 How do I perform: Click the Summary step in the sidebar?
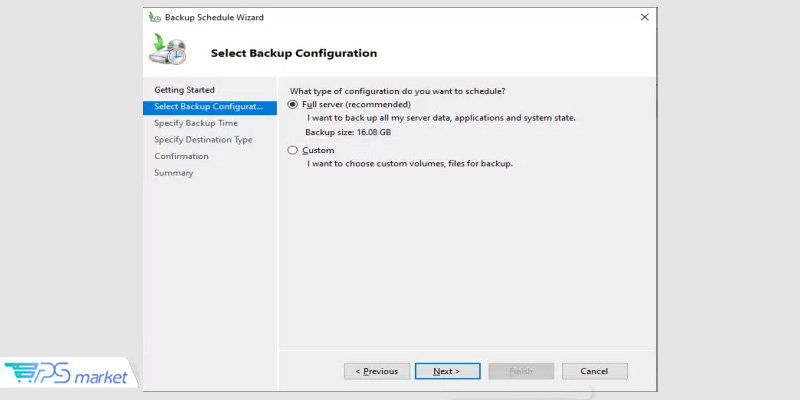pyautogui.click(x=173, y=173)
